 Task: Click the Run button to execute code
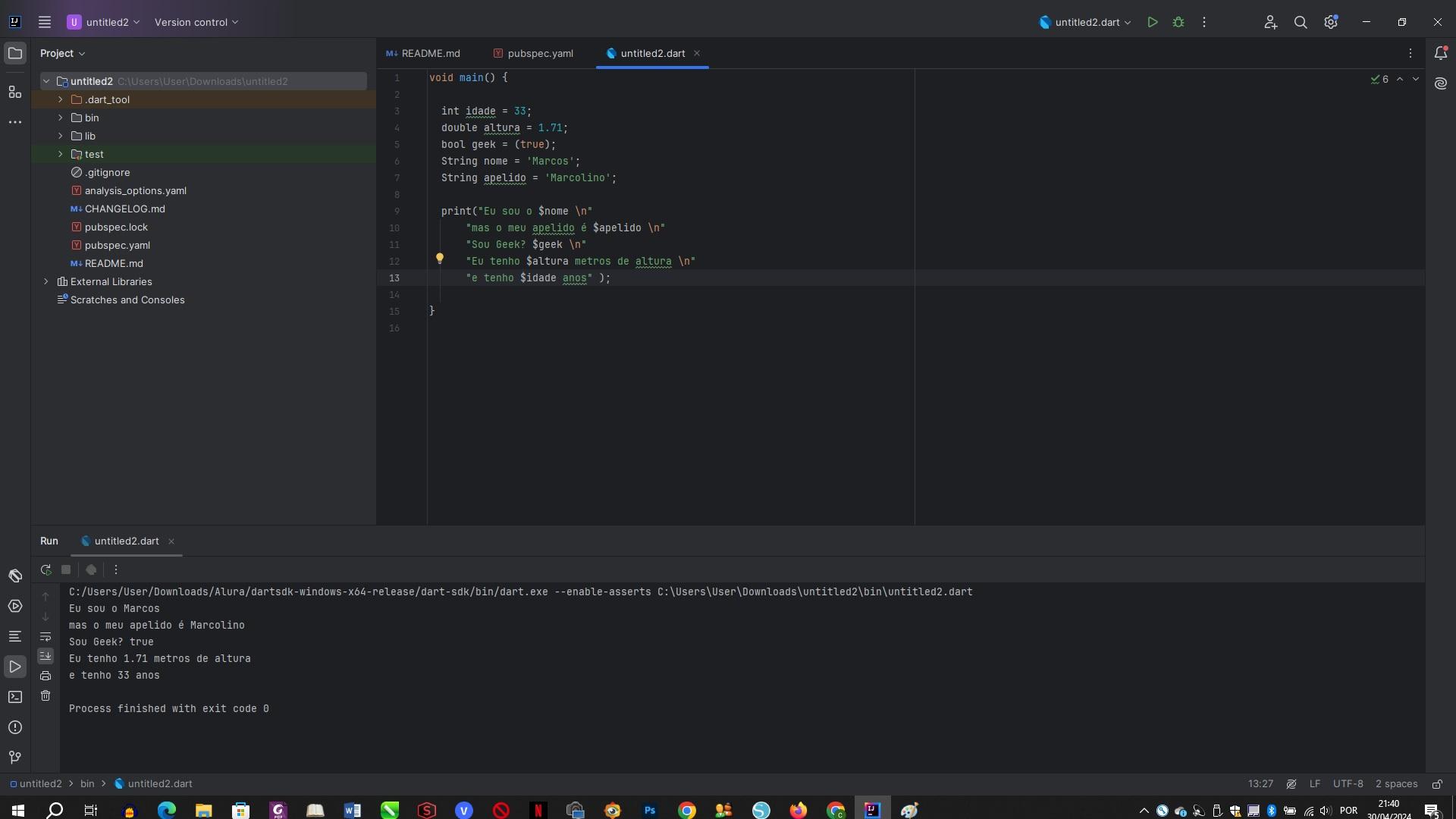pyautogui.click(x=1152, y=22)
